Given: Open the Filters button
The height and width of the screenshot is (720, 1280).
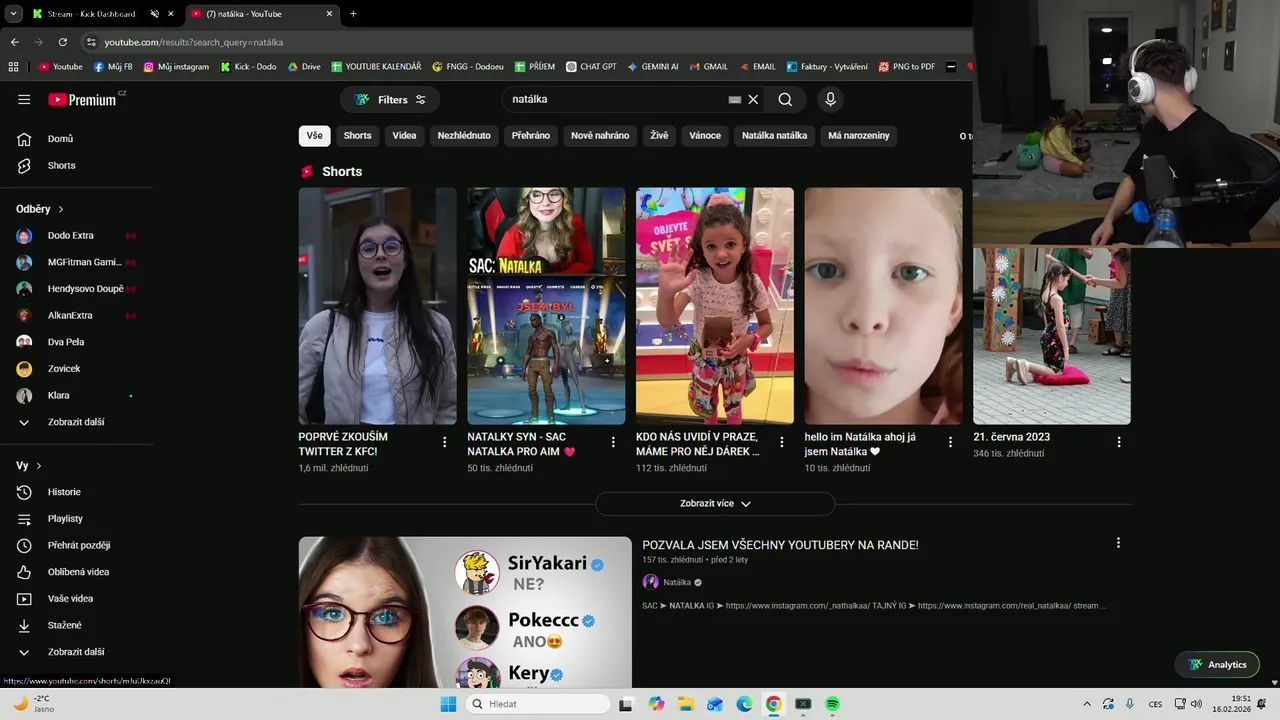Looking at the screenshot, I should [x=390, y=99].
